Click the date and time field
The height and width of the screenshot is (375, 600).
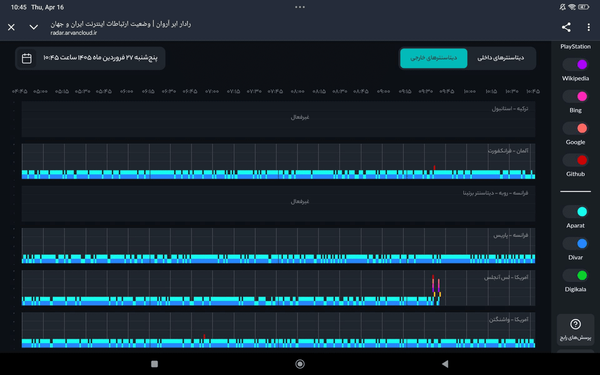[90, 58]
